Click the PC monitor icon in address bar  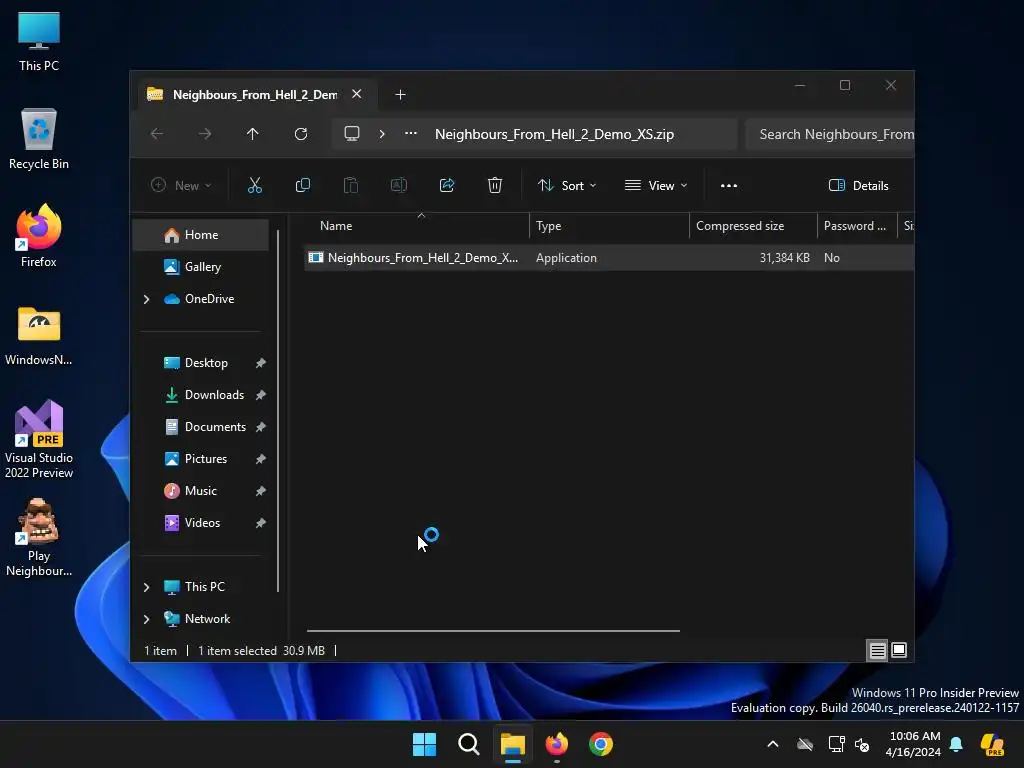click(x=352, y=134)
